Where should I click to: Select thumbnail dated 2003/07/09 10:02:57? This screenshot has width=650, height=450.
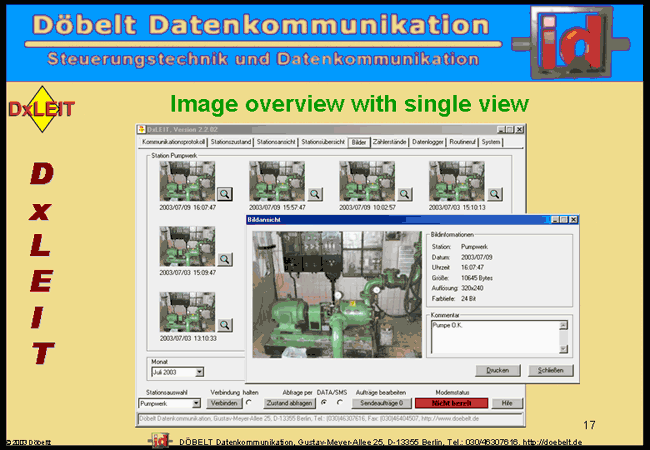(367, 181)
